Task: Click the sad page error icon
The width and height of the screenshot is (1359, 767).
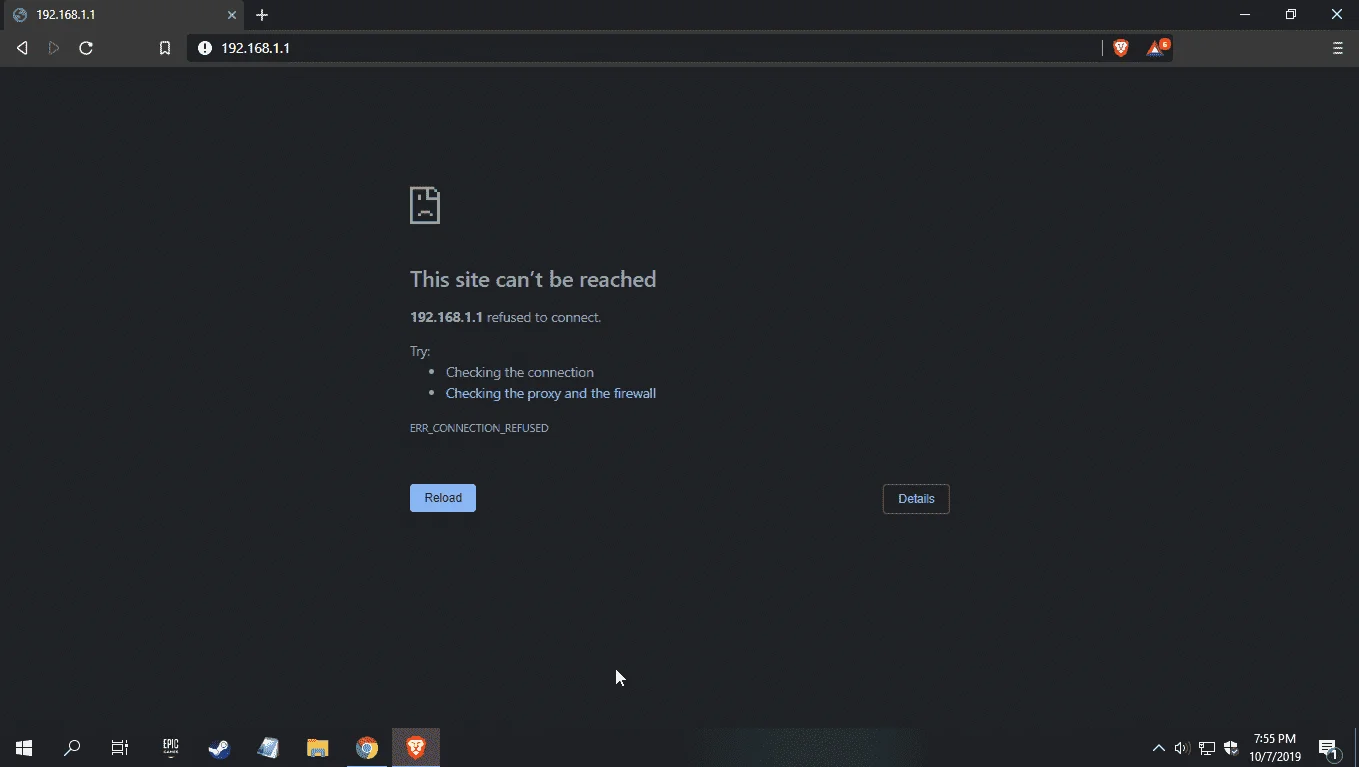Action: pyautogui.click(x=425, y=205)
